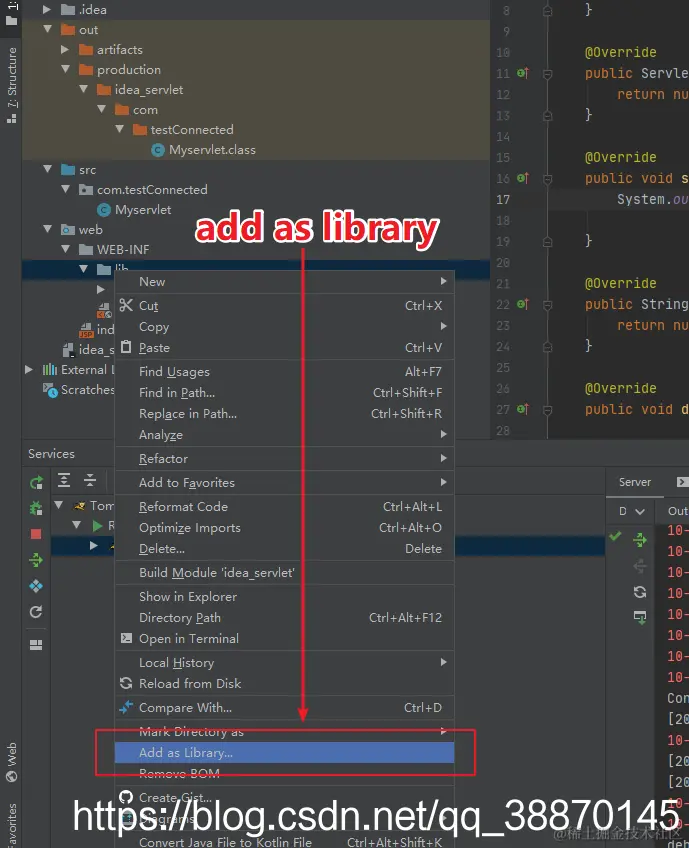This screenshot has height=848, width=689.
Task: Toggle code folding on line 11
Action: 547,74
